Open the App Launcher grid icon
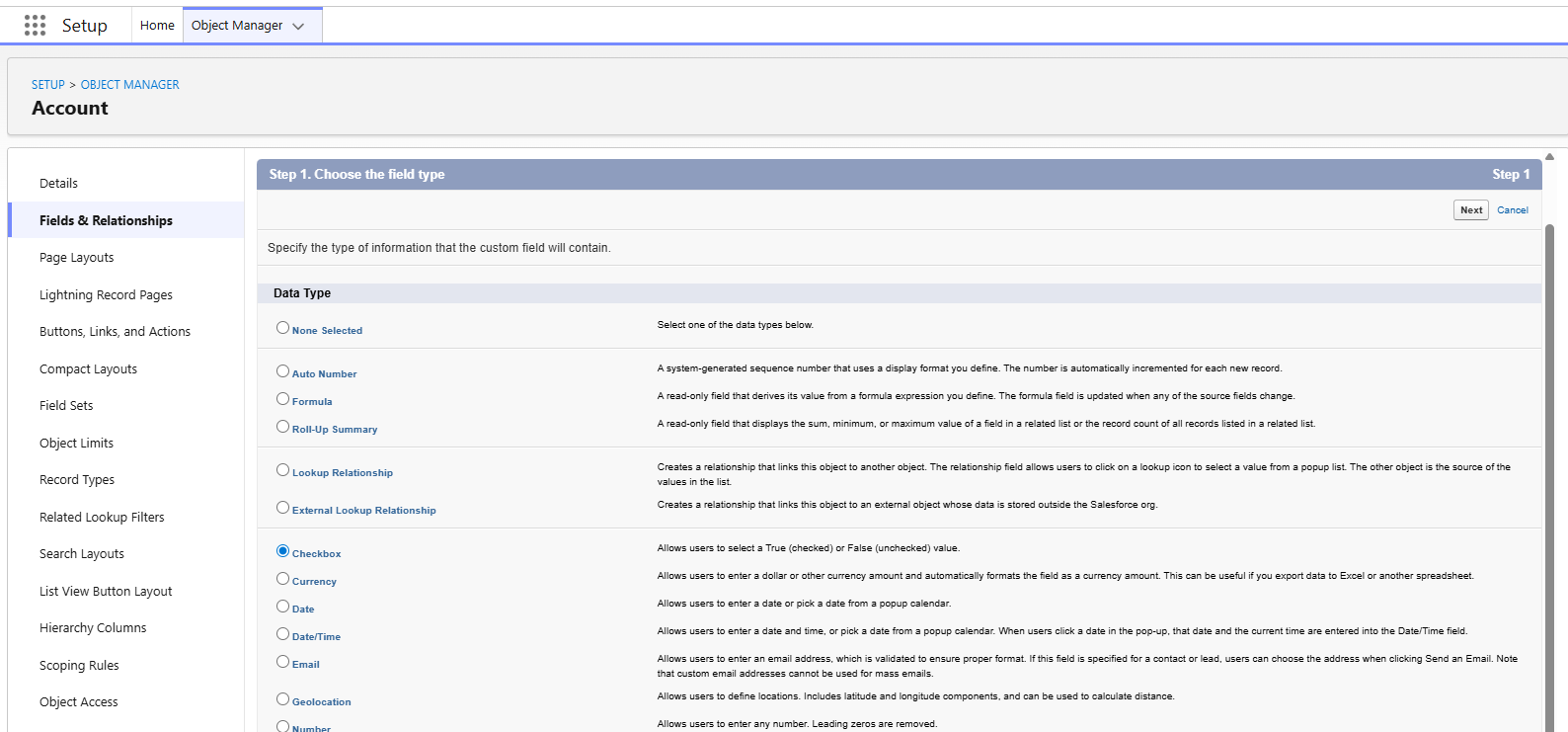1568x732 pixels. [35, 26]
